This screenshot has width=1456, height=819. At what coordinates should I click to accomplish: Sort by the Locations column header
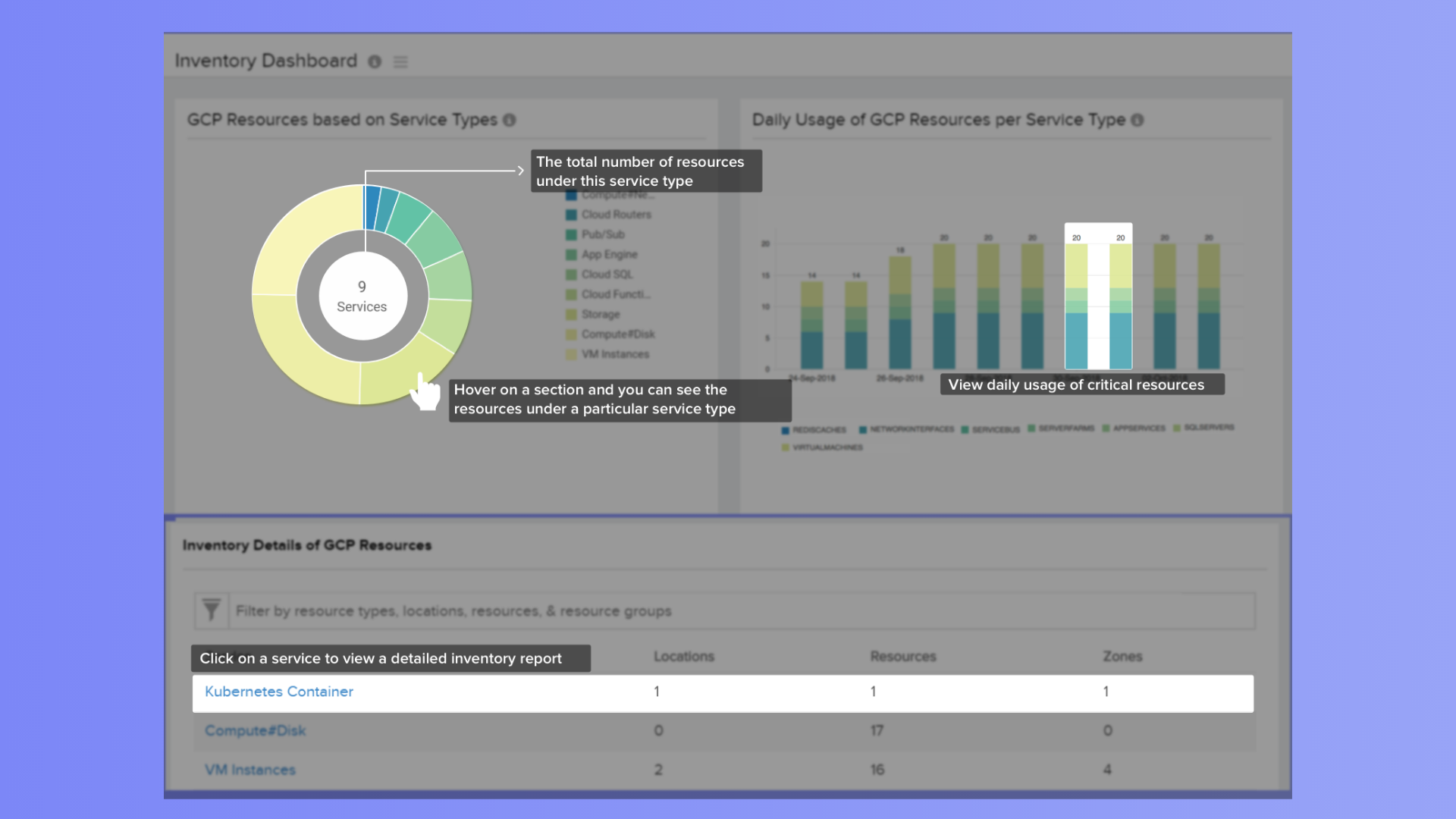[684, 657]
